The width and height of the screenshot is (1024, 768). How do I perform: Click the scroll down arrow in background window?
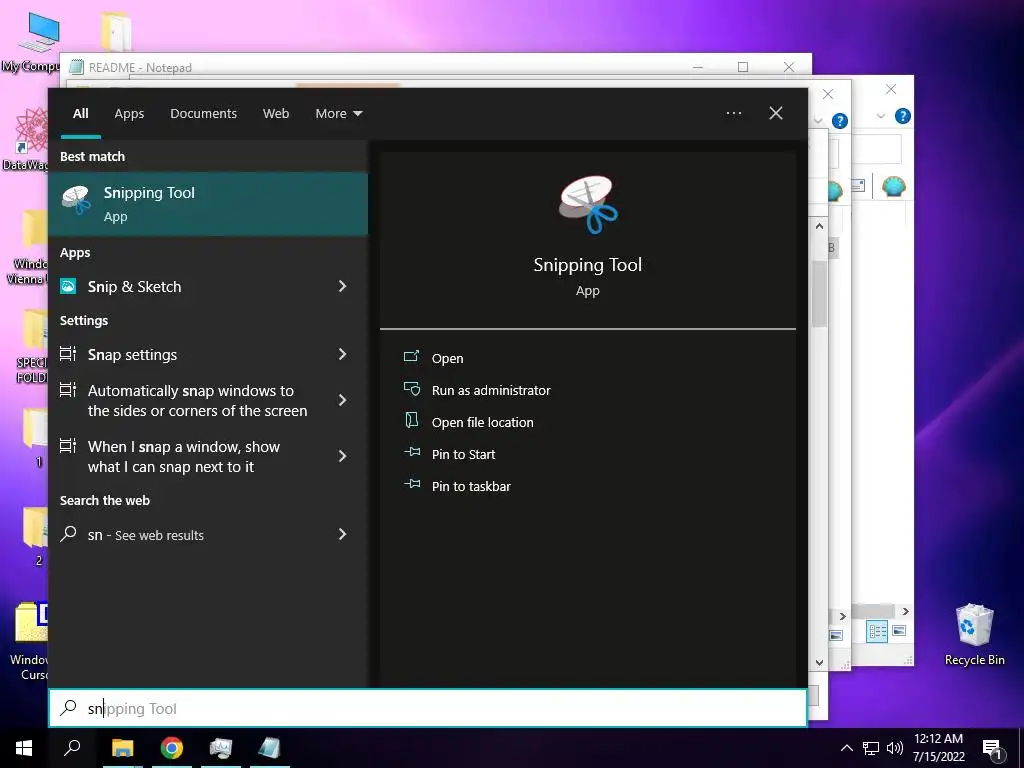tap(820, 662)
